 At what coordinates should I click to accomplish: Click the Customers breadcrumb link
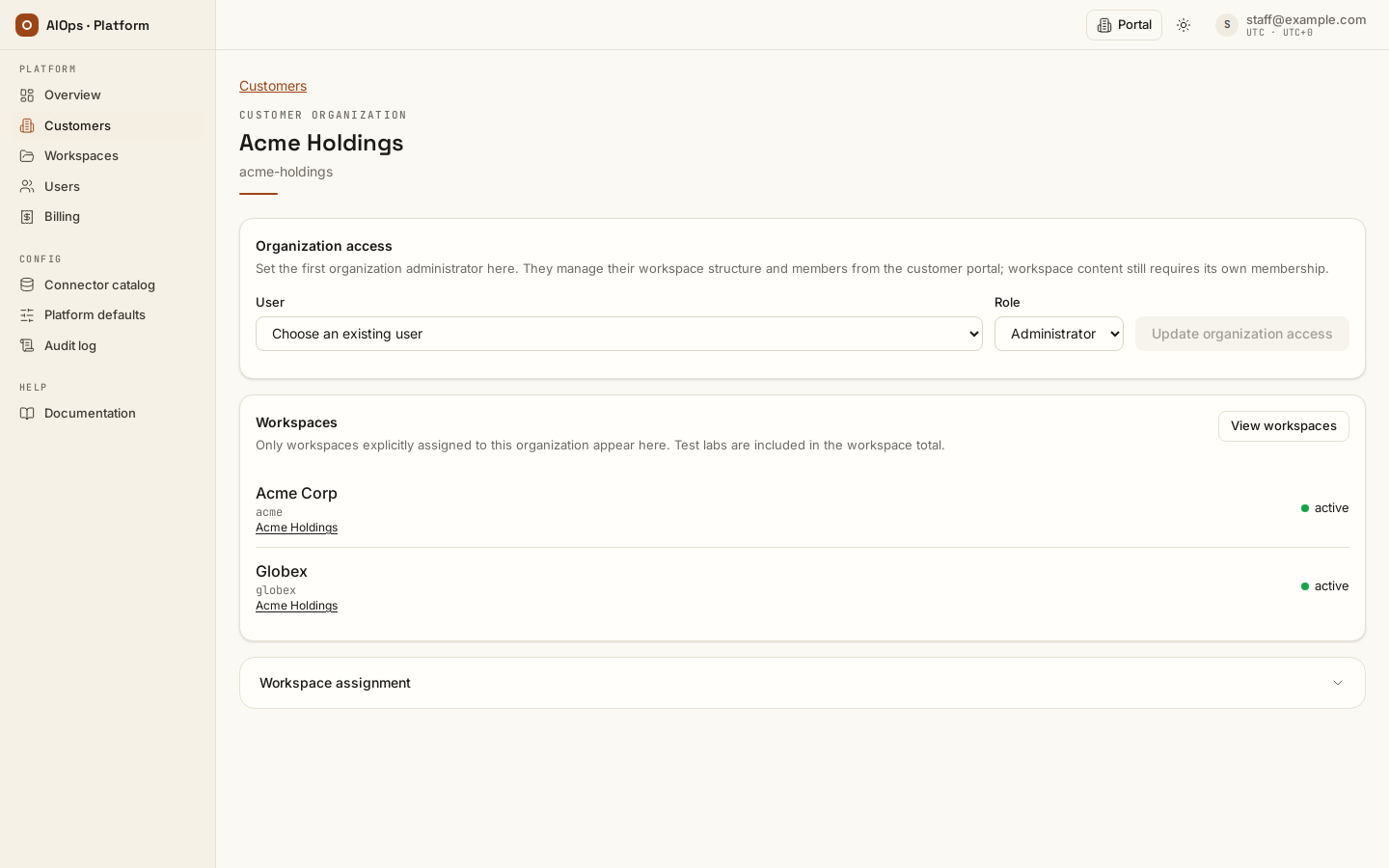click(273, 86)
